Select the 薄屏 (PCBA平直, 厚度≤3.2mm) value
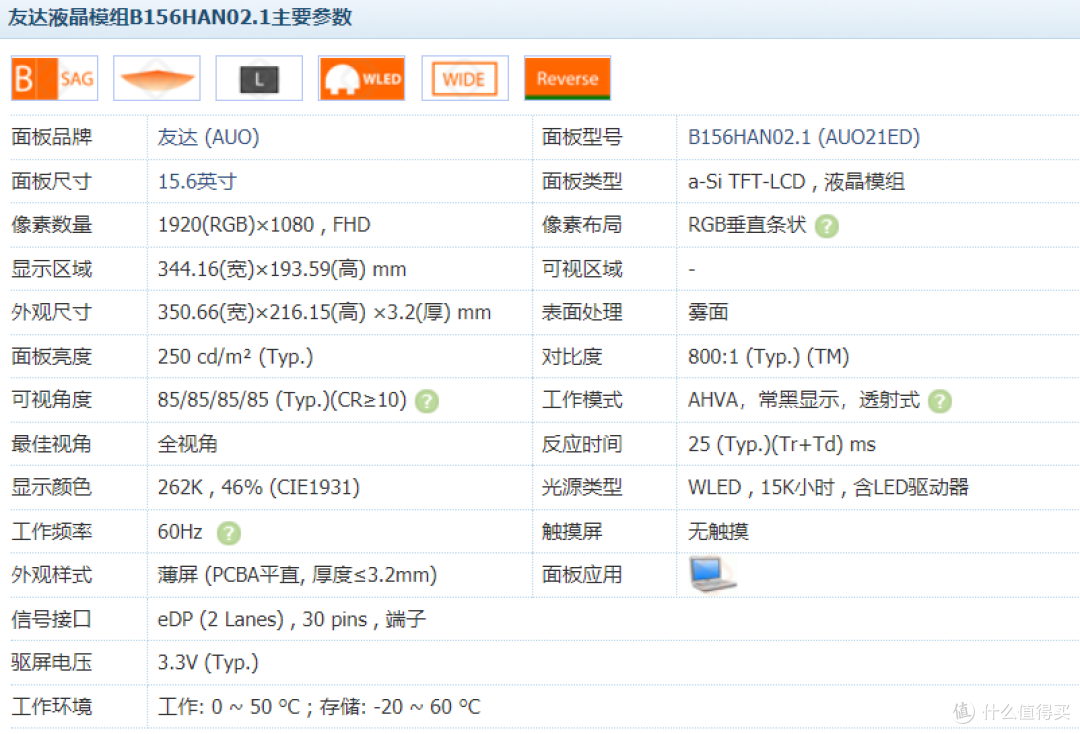 297,575
